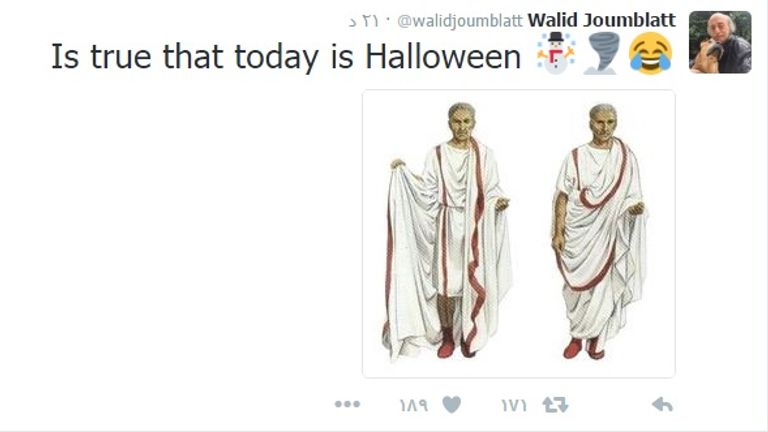Click the word Halloween in the tweet
768x432 pixels.
(x=443, y=56)
